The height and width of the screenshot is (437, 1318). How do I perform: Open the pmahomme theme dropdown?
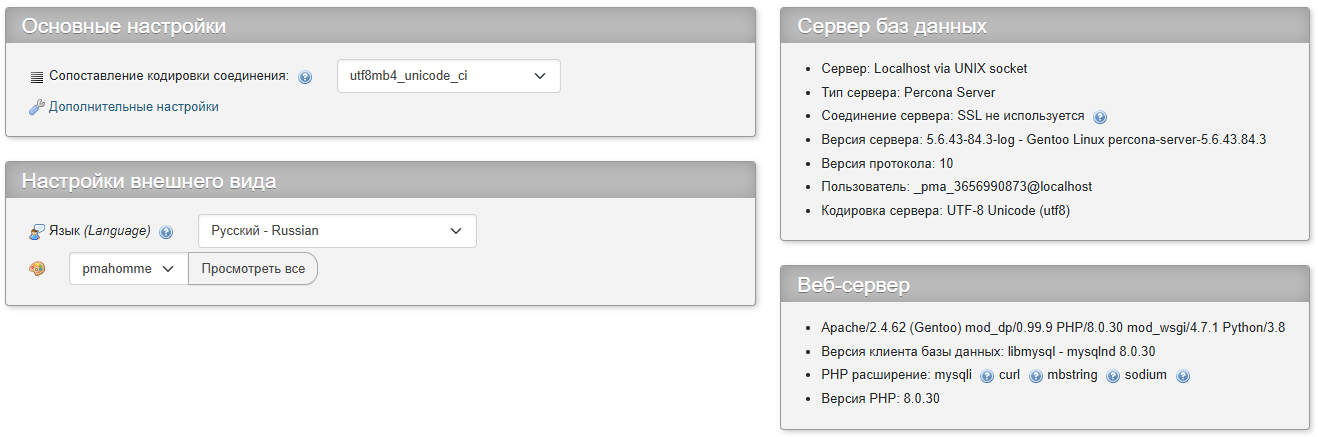point(128,269)
